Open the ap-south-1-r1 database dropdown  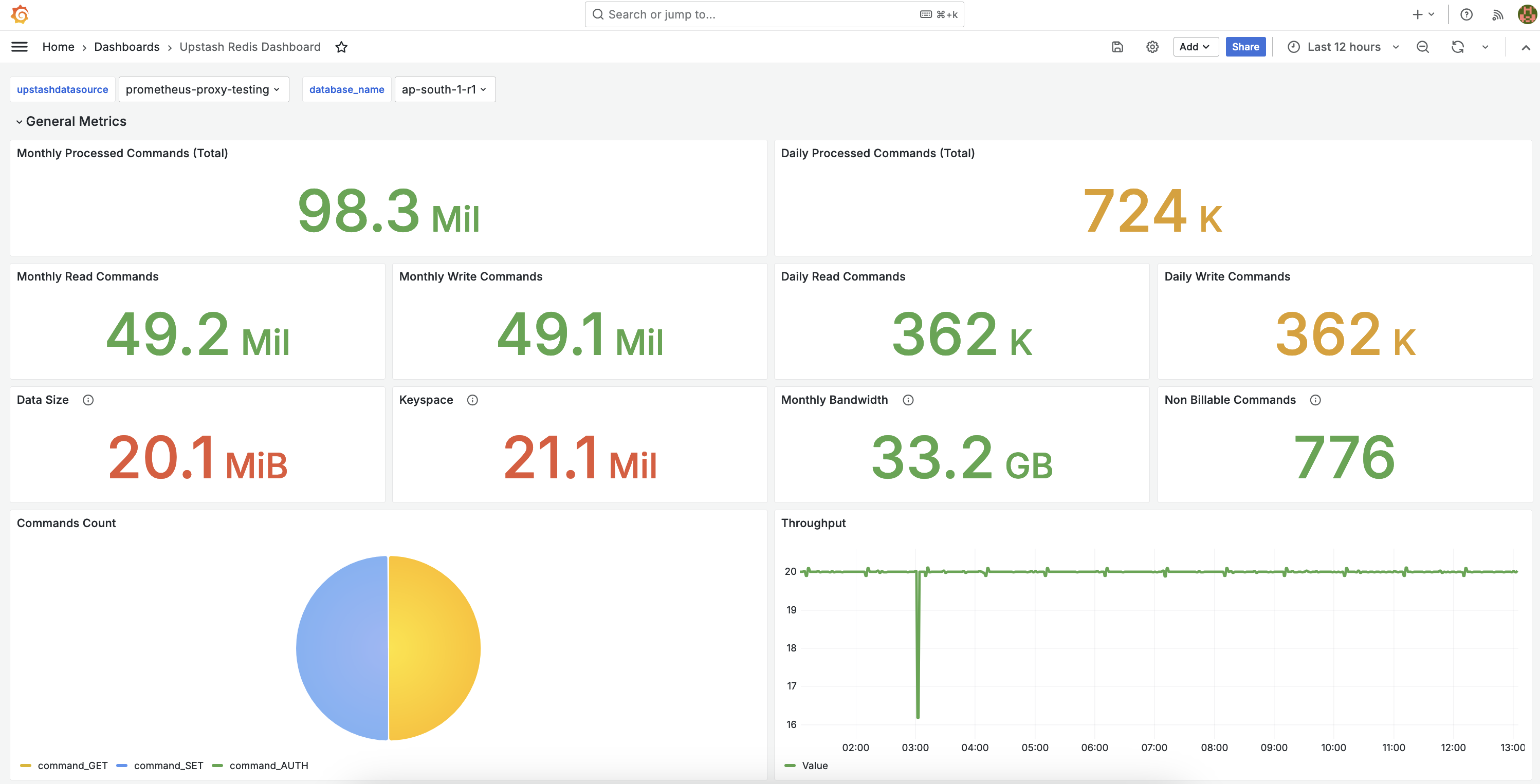pos(444,89)
